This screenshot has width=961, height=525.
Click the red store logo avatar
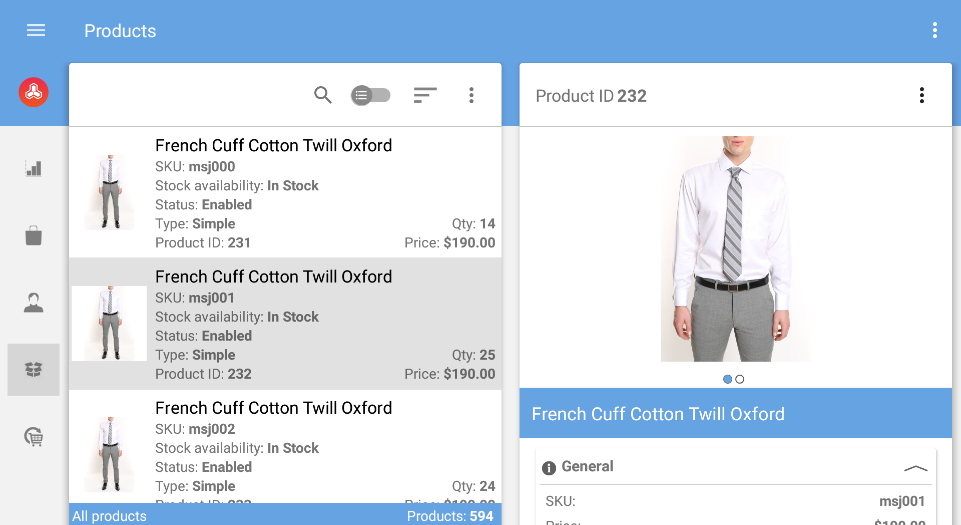[x=34, y=93]
